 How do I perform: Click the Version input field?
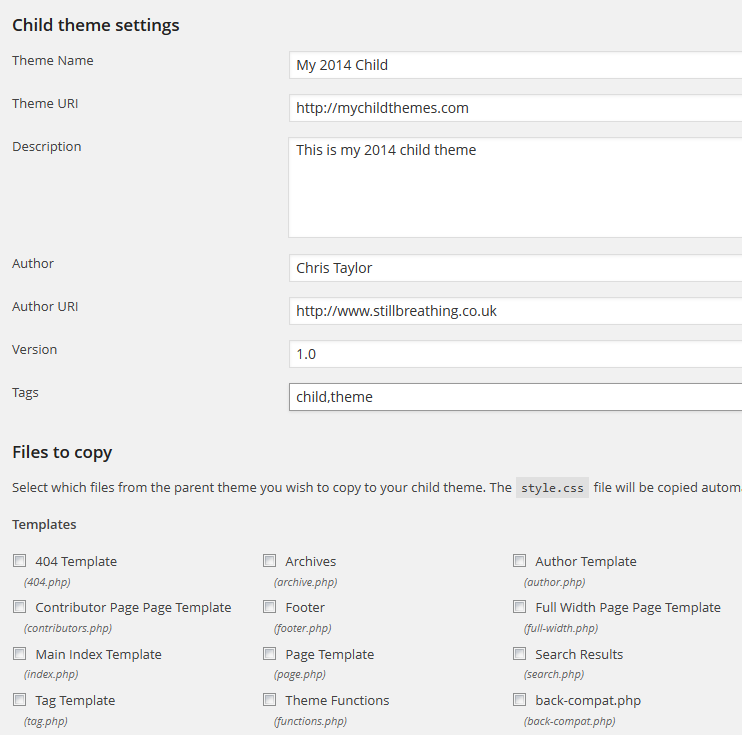coord(515,354)
